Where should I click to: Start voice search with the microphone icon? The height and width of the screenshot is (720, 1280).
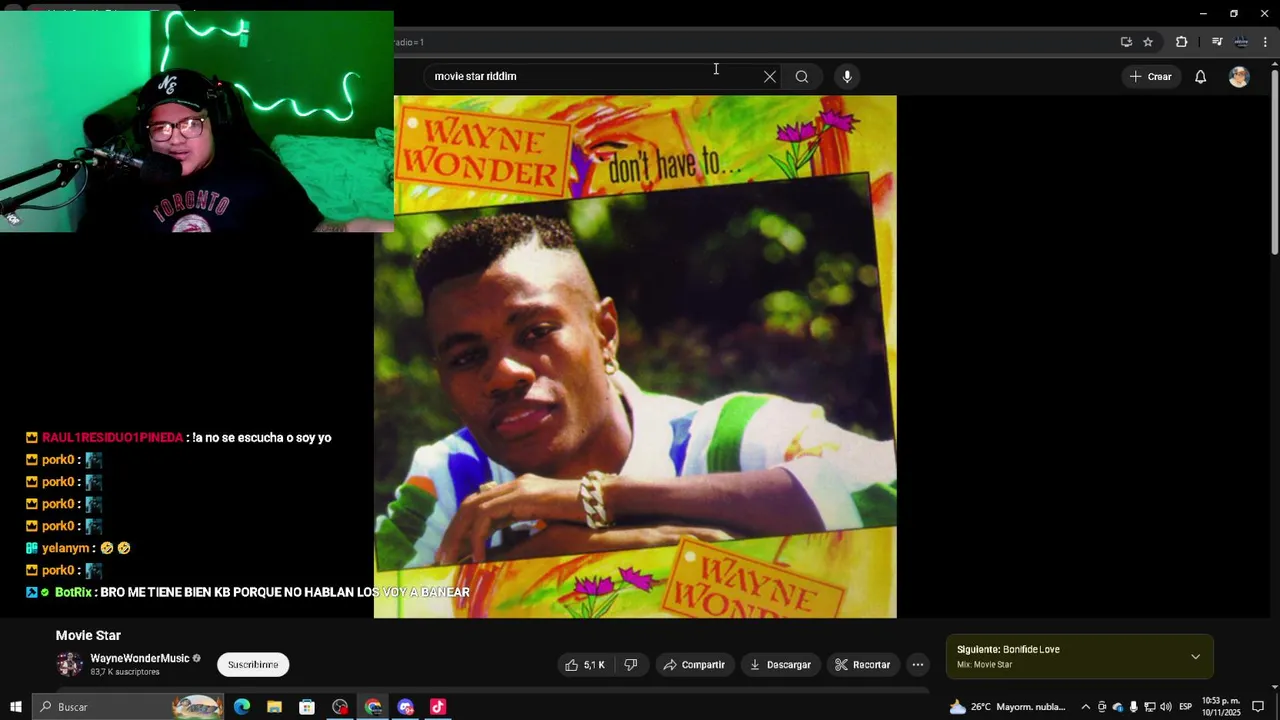pyautogui.click(x=847, y=76)
